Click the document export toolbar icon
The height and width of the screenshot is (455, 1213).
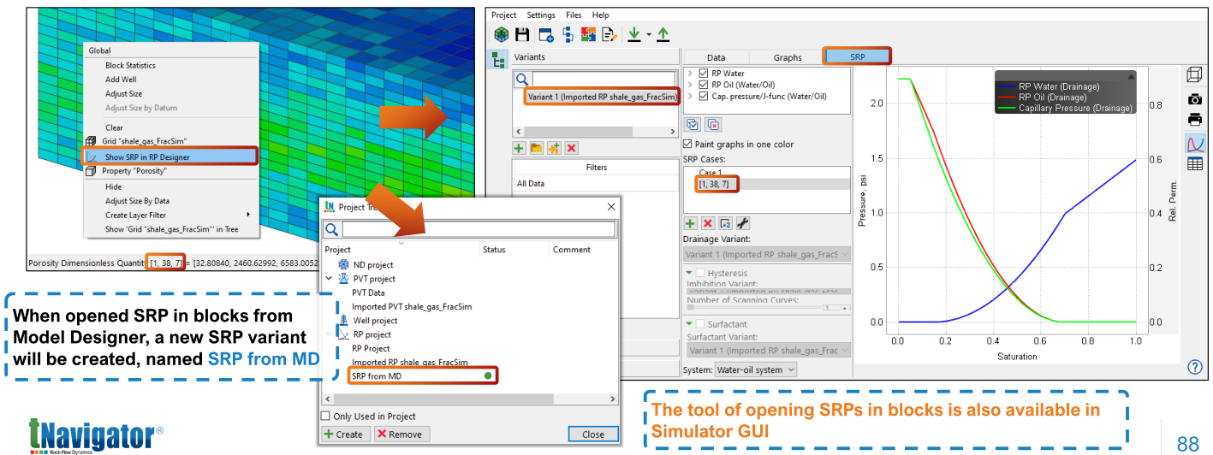coord(609,35)
